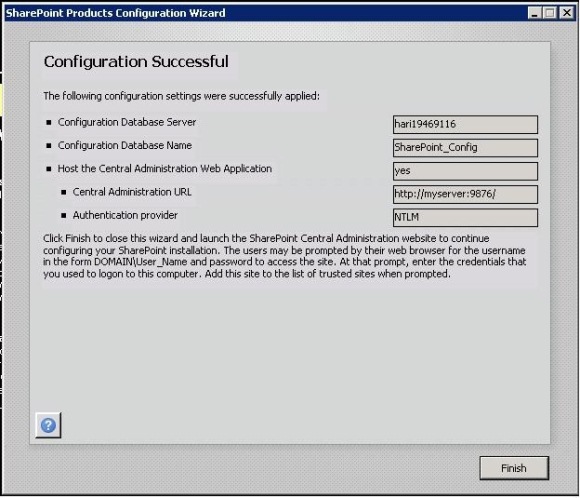Click the 'settings were successfully applied' sentence
Screen dimensions: 580x498
point(181,96)
